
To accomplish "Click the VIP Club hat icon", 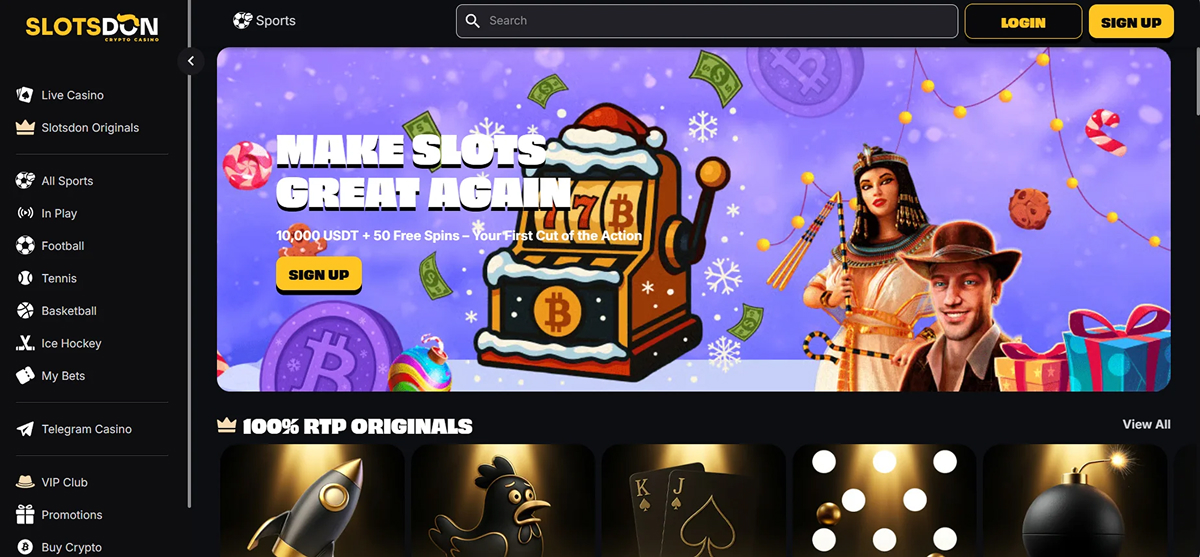I will tap(25, 482).
